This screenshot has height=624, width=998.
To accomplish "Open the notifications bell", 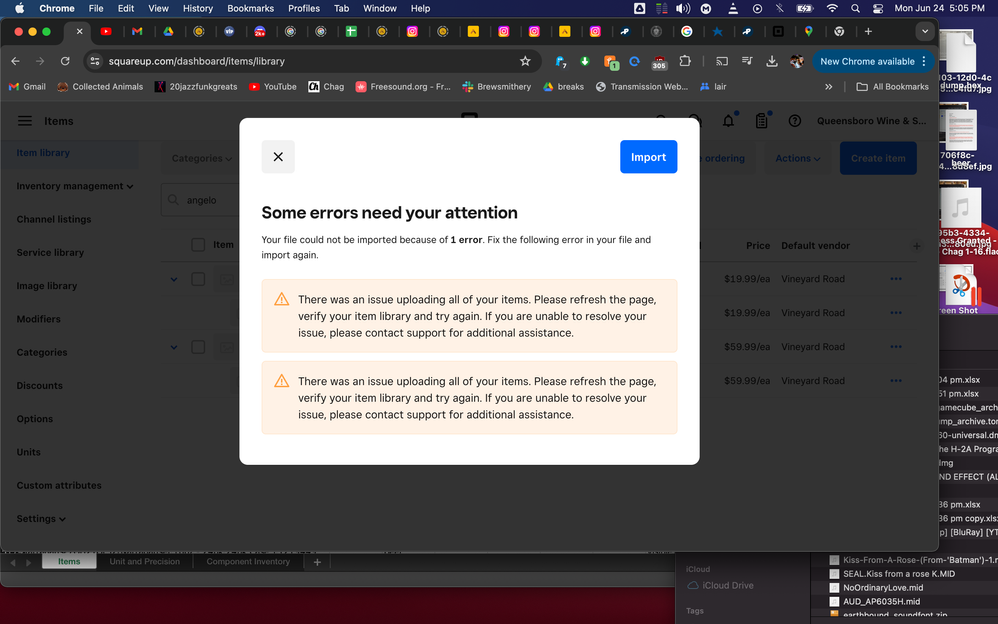I will pyautogui.click(x=728, y=121).
